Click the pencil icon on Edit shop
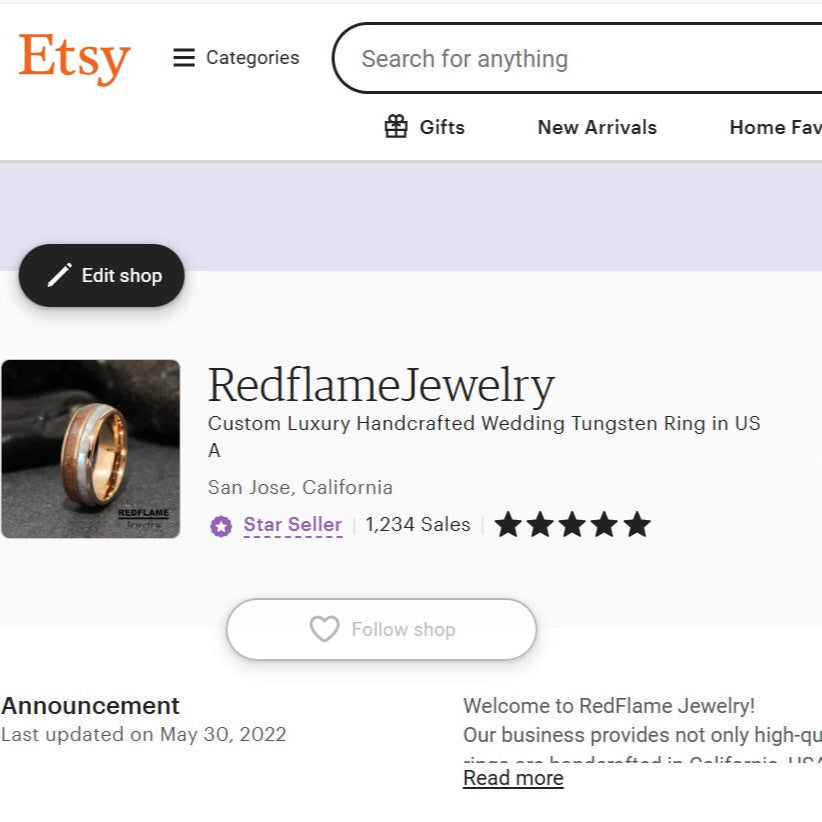 coord(60,275)
